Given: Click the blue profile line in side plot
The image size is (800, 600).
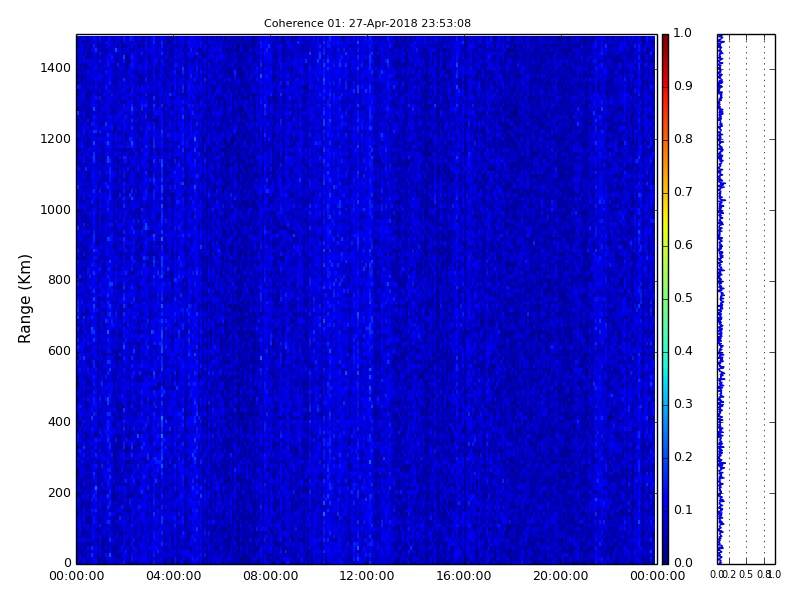Looking at the screenshot, I should pyautogui.click(x=721, y=299).
